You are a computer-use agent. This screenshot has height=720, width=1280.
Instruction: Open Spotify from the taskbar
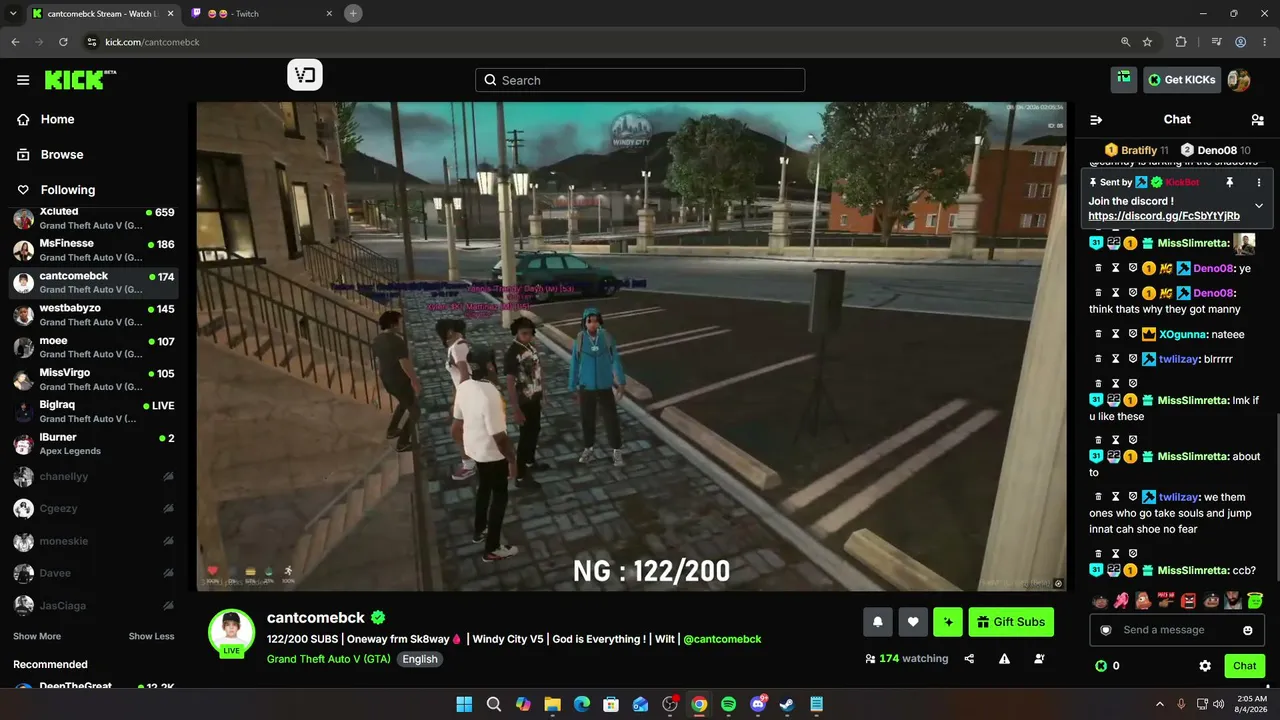tap(728, 704)
